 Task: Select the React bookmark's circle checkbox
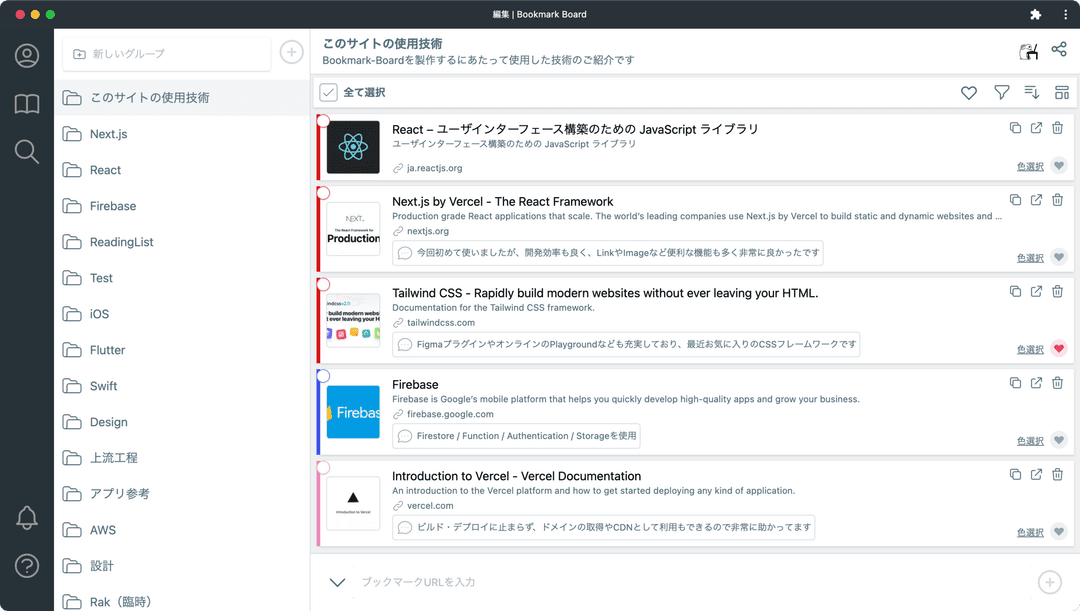click(x=323, y=121)
